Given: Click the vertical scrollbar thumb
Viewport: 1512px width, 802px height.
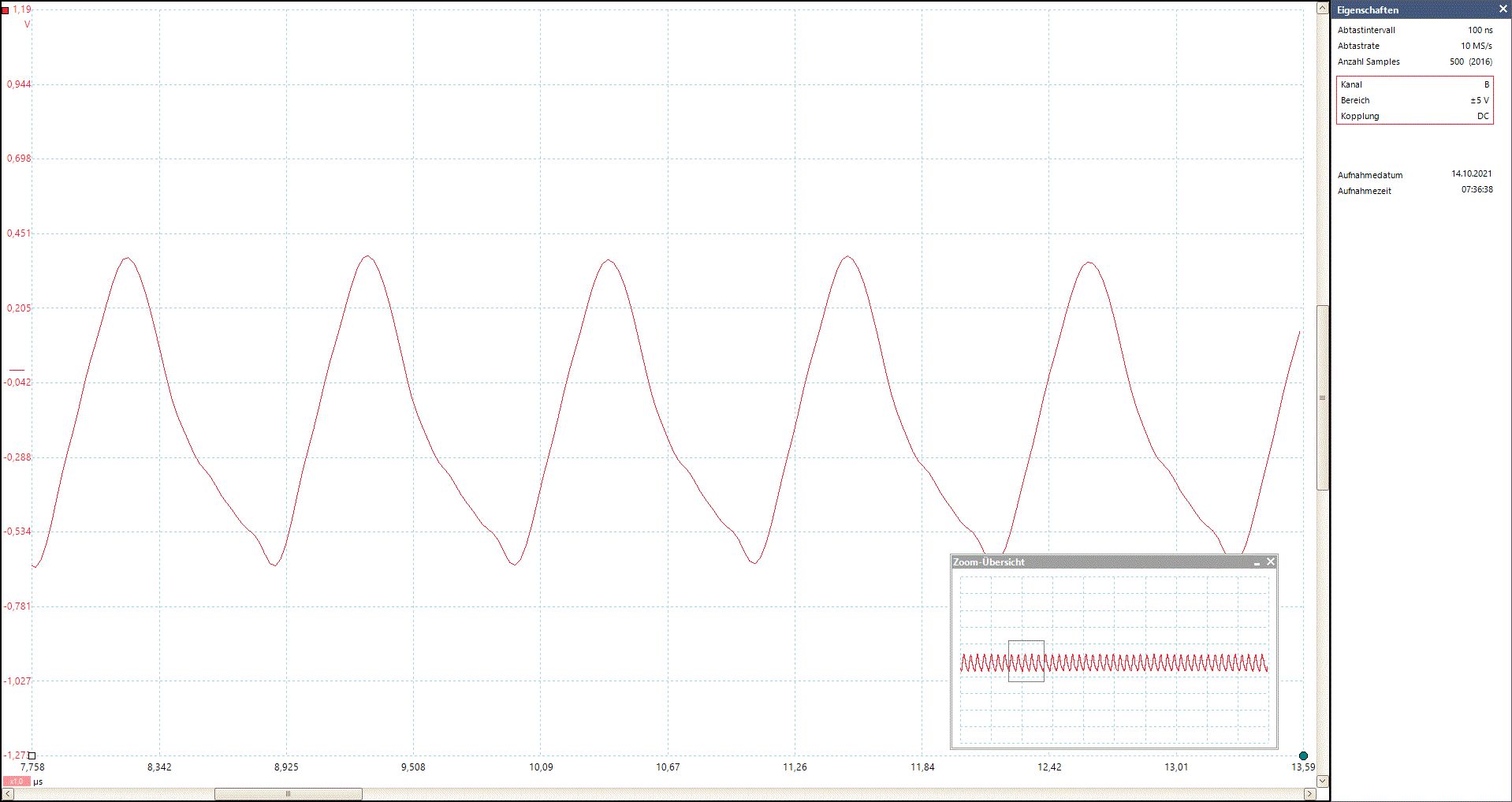Looking at the screenshot, I should pos(1323,397).
